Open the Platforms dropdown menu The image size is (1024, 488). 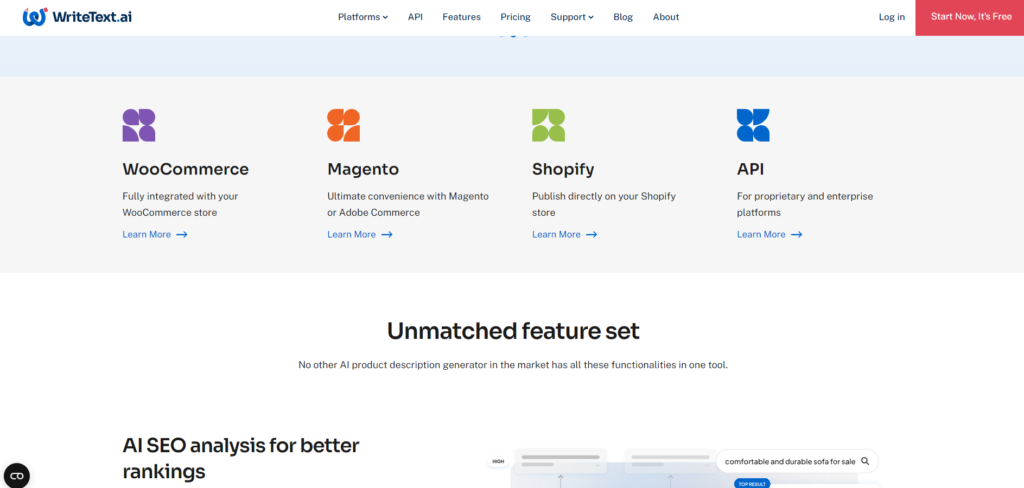(x=362, y=17)
